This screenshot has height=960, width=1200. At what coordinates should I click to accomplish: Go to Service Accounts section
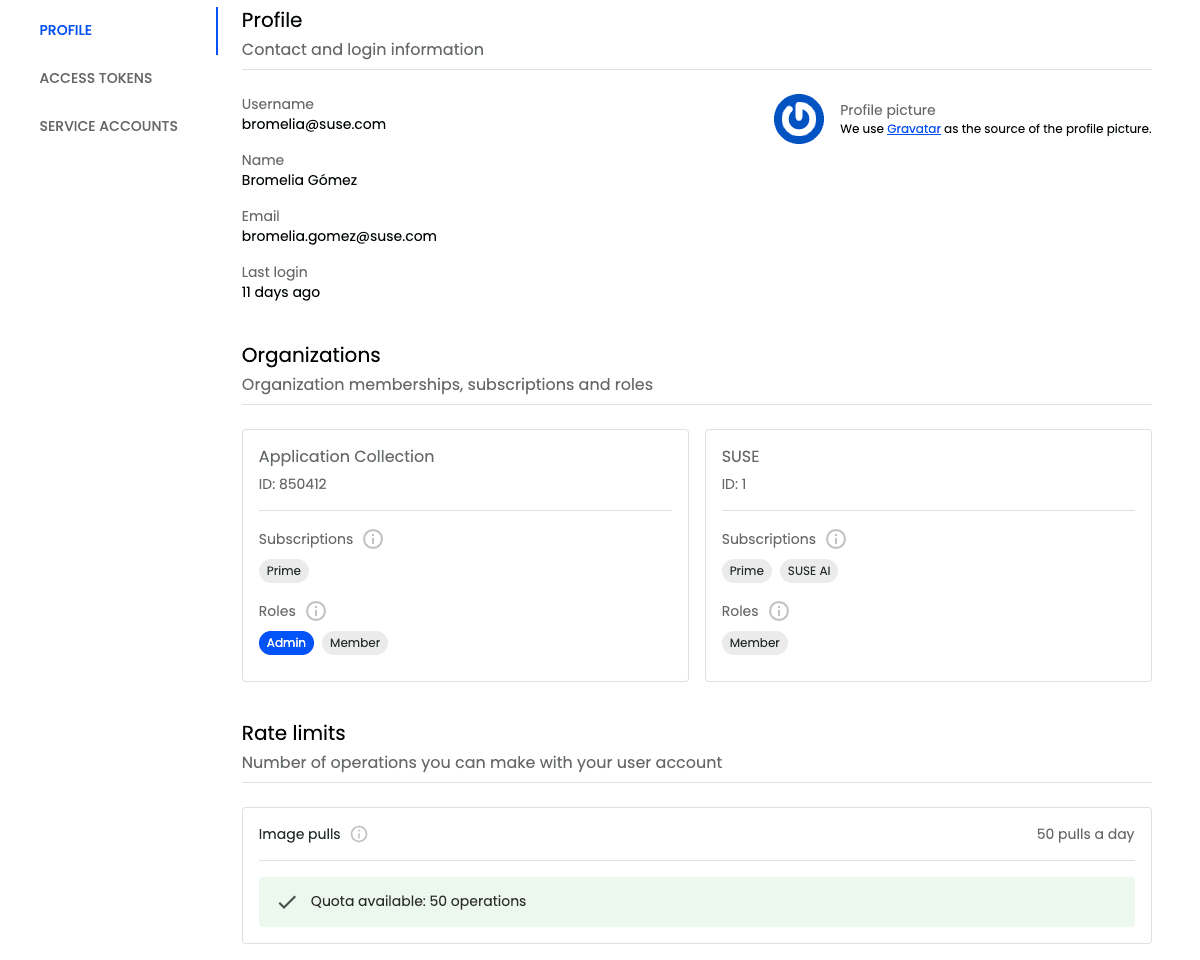point(109,126)
